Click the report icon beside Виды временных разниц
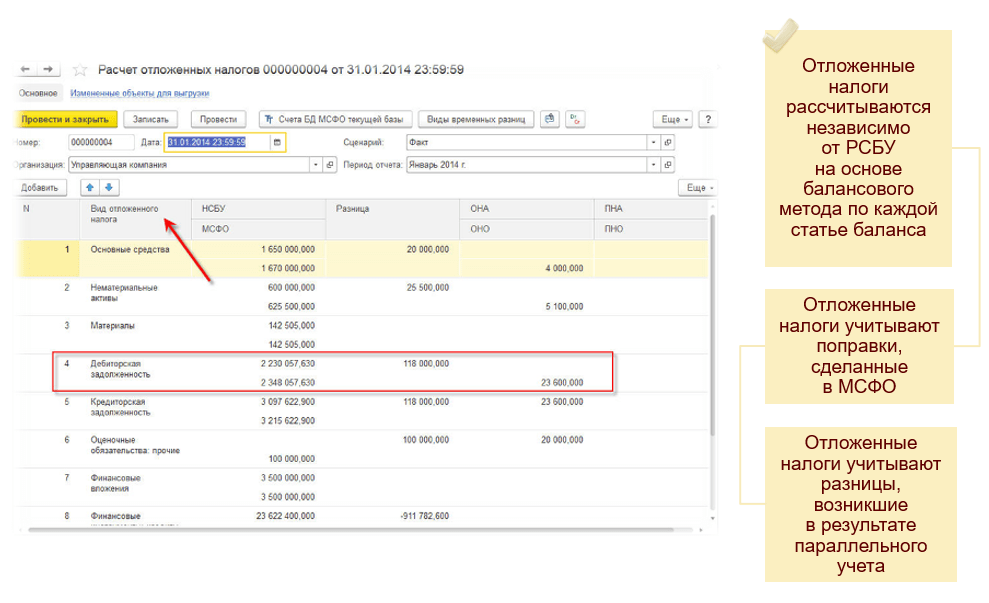The height and width of the screenshot is (603, 989). (x=550, y=119)
